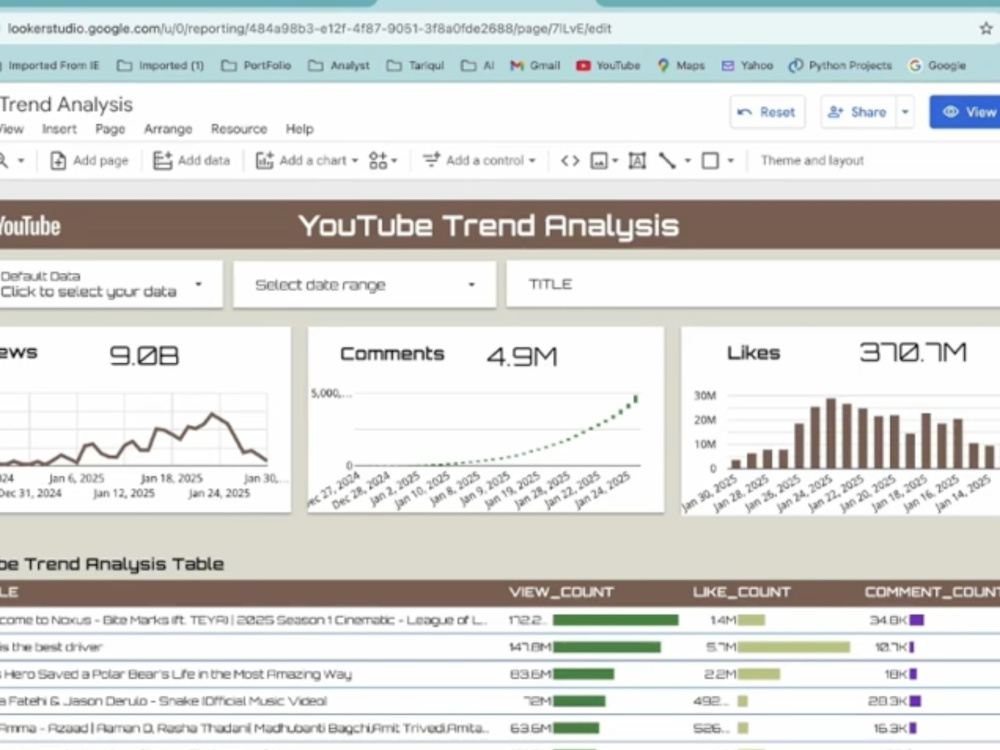Expand the line tool dropdown arrow
The image size is (1000, 750).
click(688, 161)
